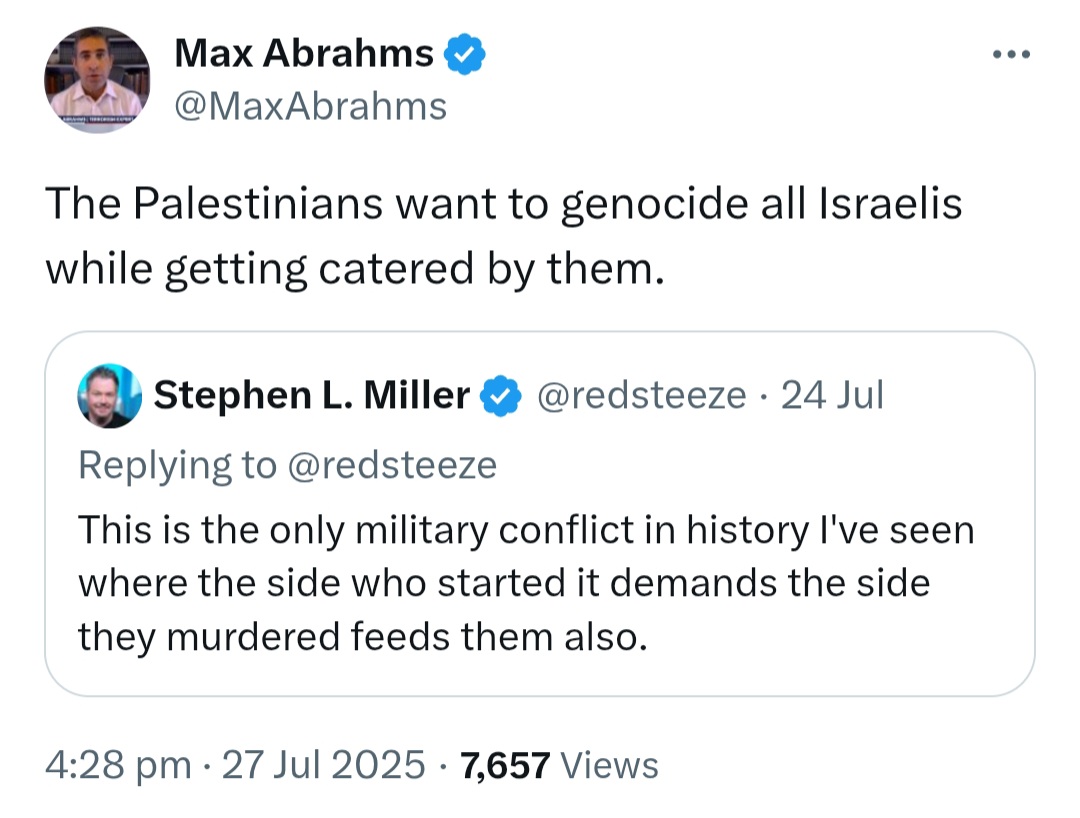Open Stephen L. Miller's avatar in quoted tweet
The height and width of the screenshot is (818, 1080).
[x=110, y=396]
